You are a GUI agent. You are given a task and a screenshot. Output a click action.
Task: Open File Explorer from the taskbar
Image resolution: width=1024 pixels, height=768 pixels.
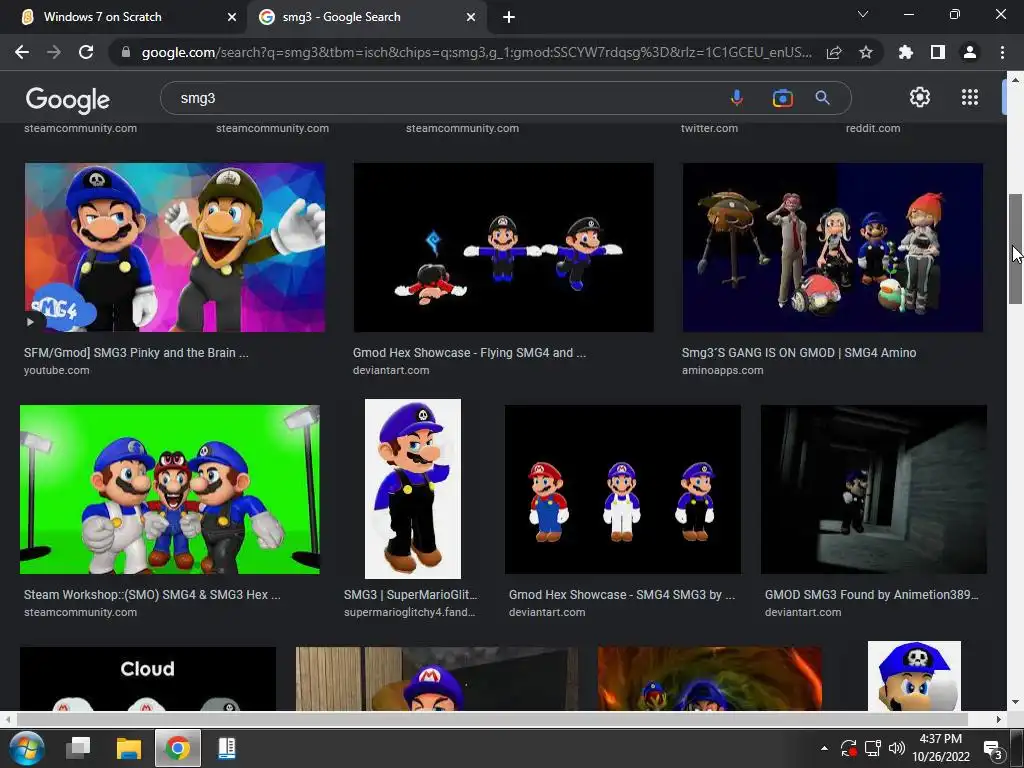pyautogui.click(x=129, y=748)
